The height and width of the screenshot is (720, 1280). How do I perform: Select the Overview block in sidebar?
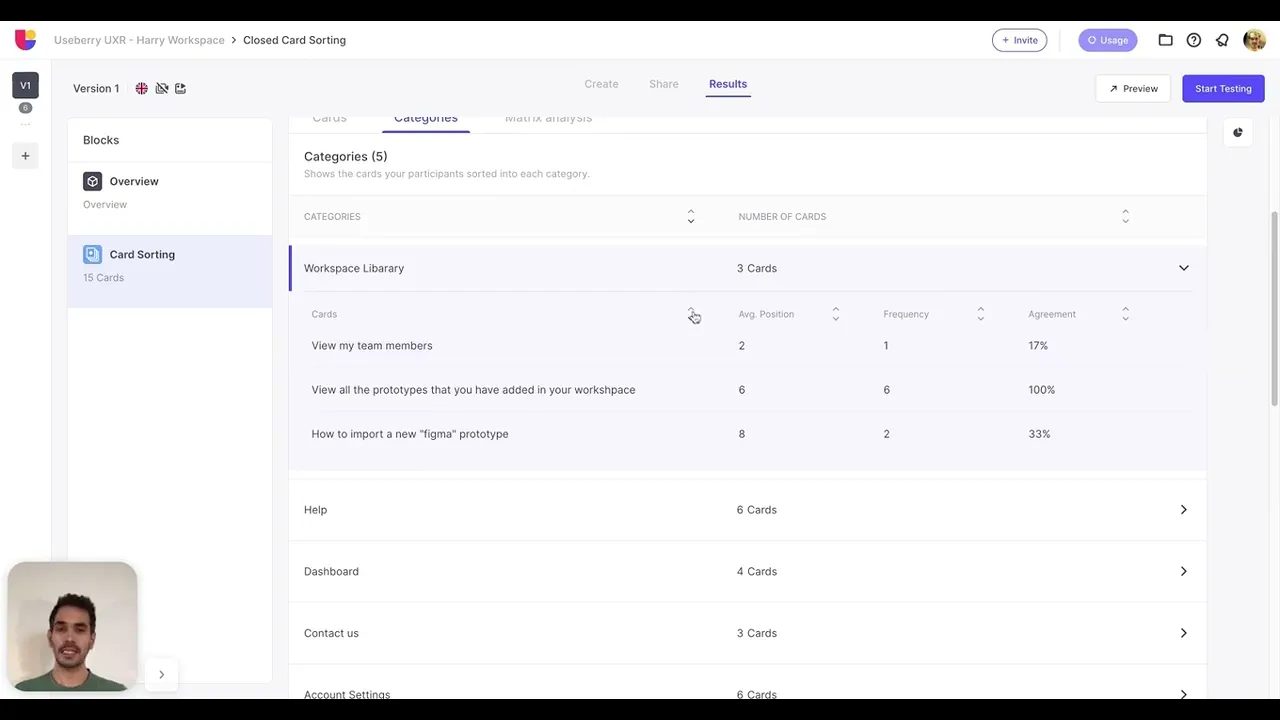point(134,181)
